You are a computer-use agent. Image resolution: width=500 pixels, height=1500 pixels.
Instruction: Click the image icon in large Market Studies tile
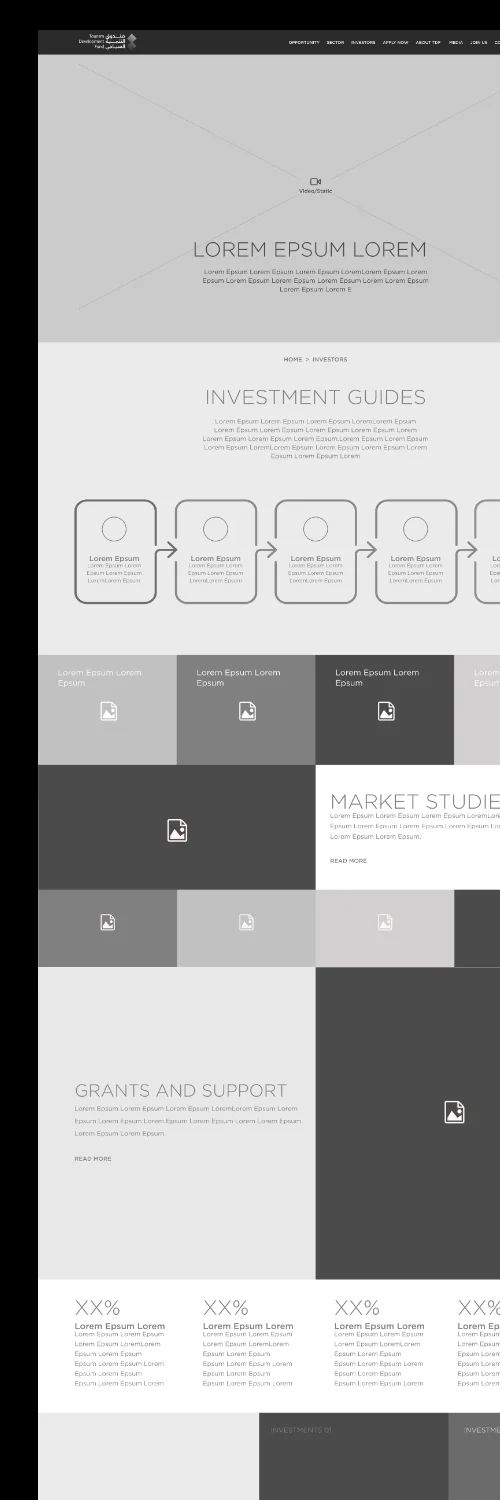177,829
